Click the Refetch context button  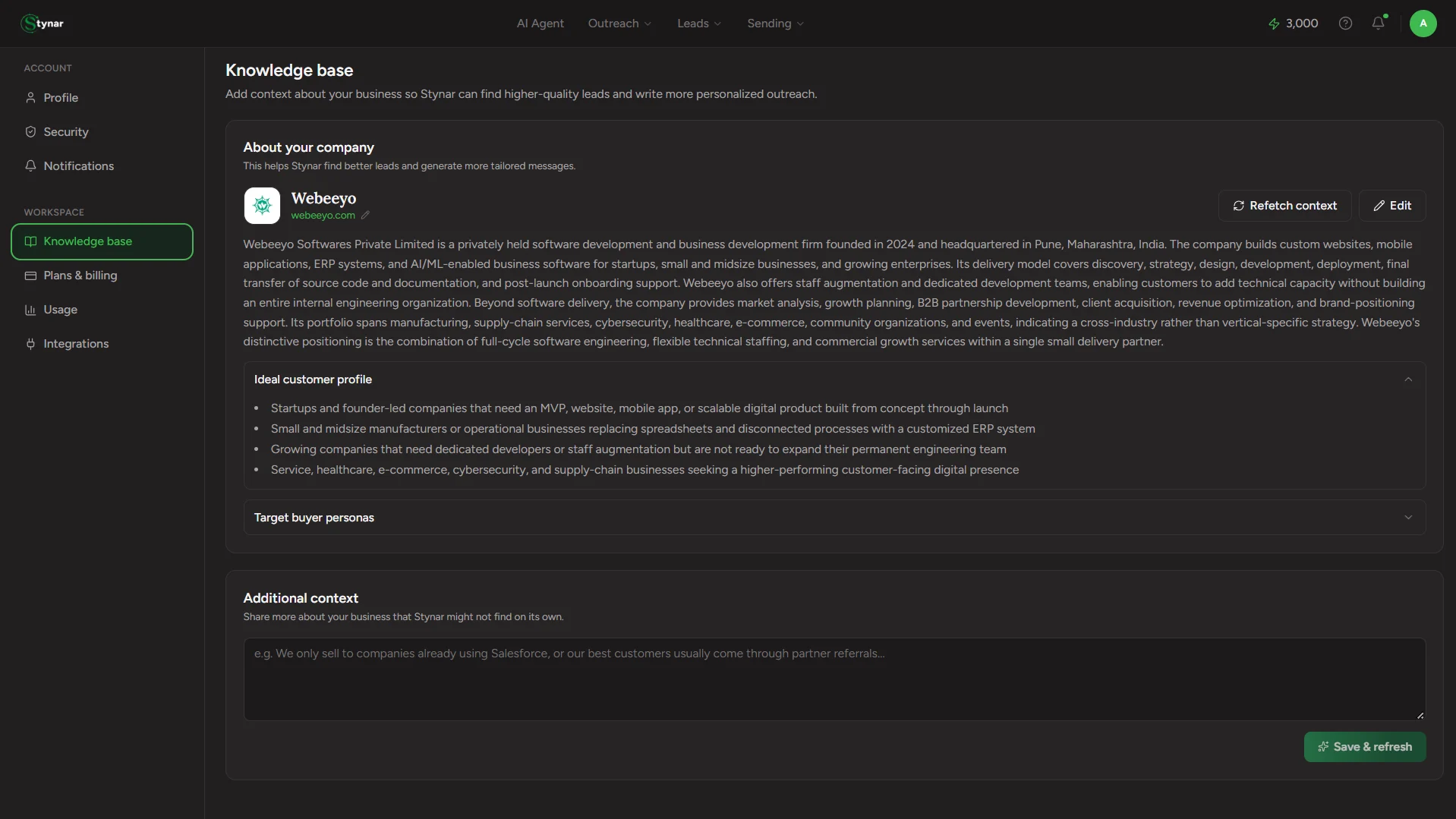[x=1284, y=206]
